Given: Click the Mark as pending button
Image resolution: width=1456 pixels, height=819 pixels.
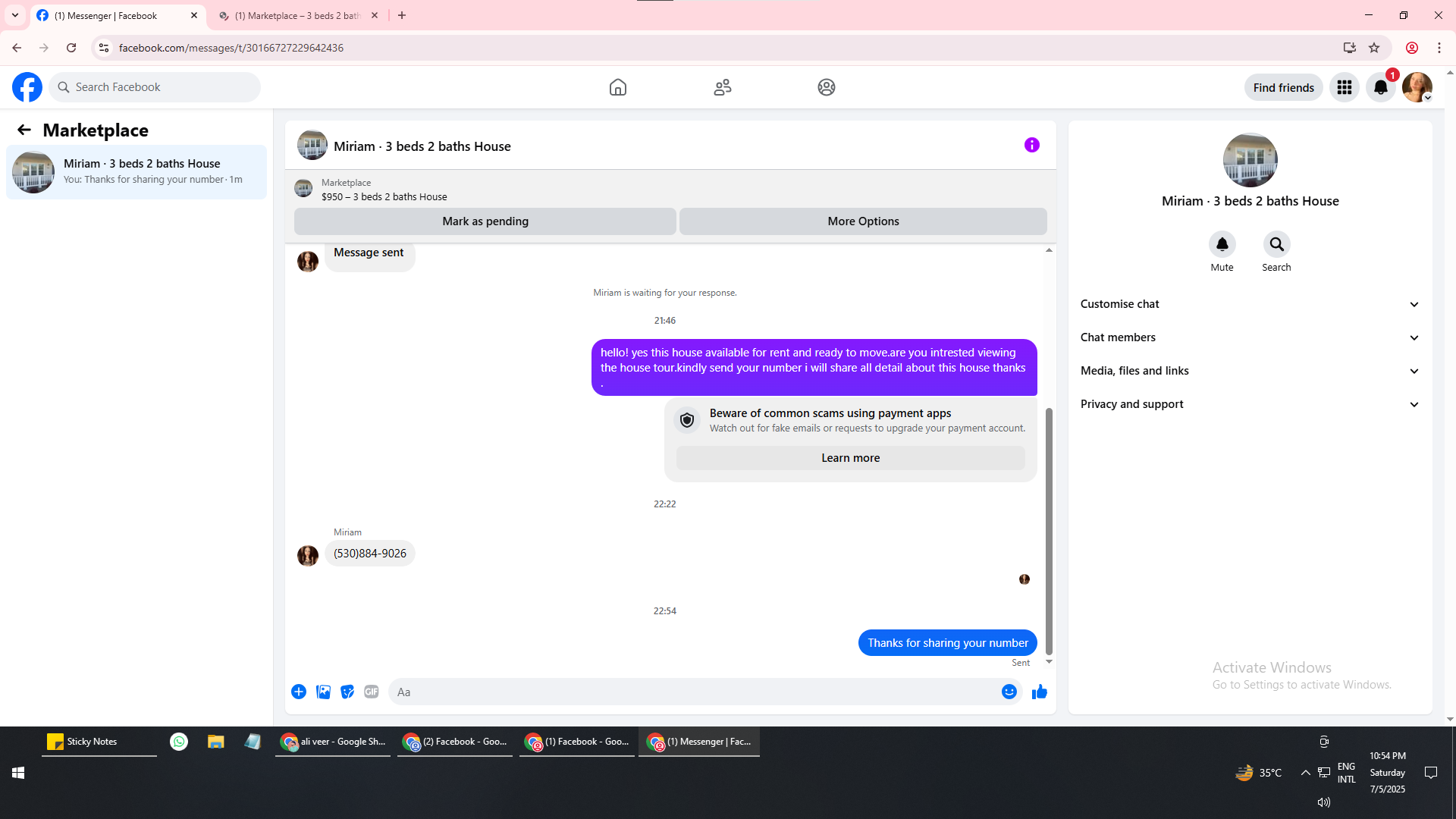Looking at the screenshot, I should click(x=485, y=221).
